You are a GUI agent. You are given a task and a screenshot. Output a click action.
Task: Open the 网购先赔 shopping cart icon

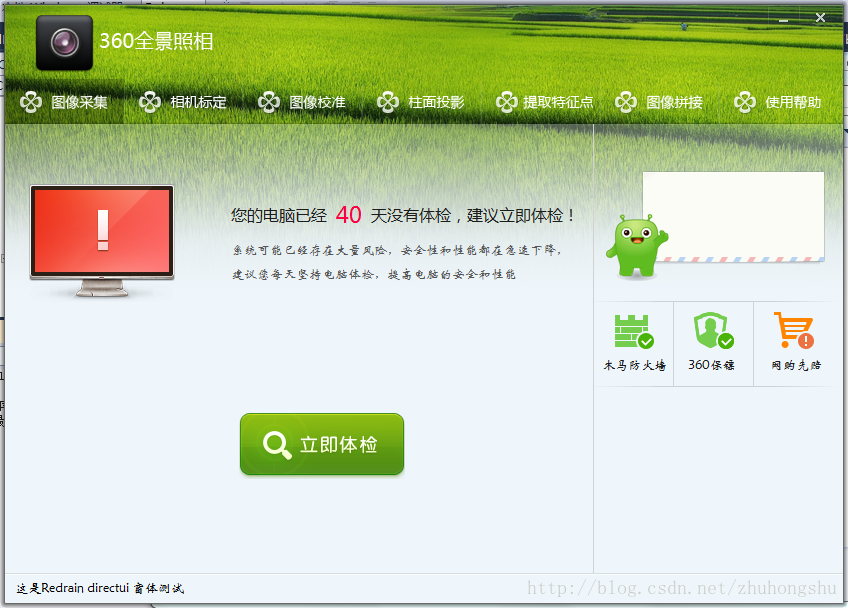[793, 330]
